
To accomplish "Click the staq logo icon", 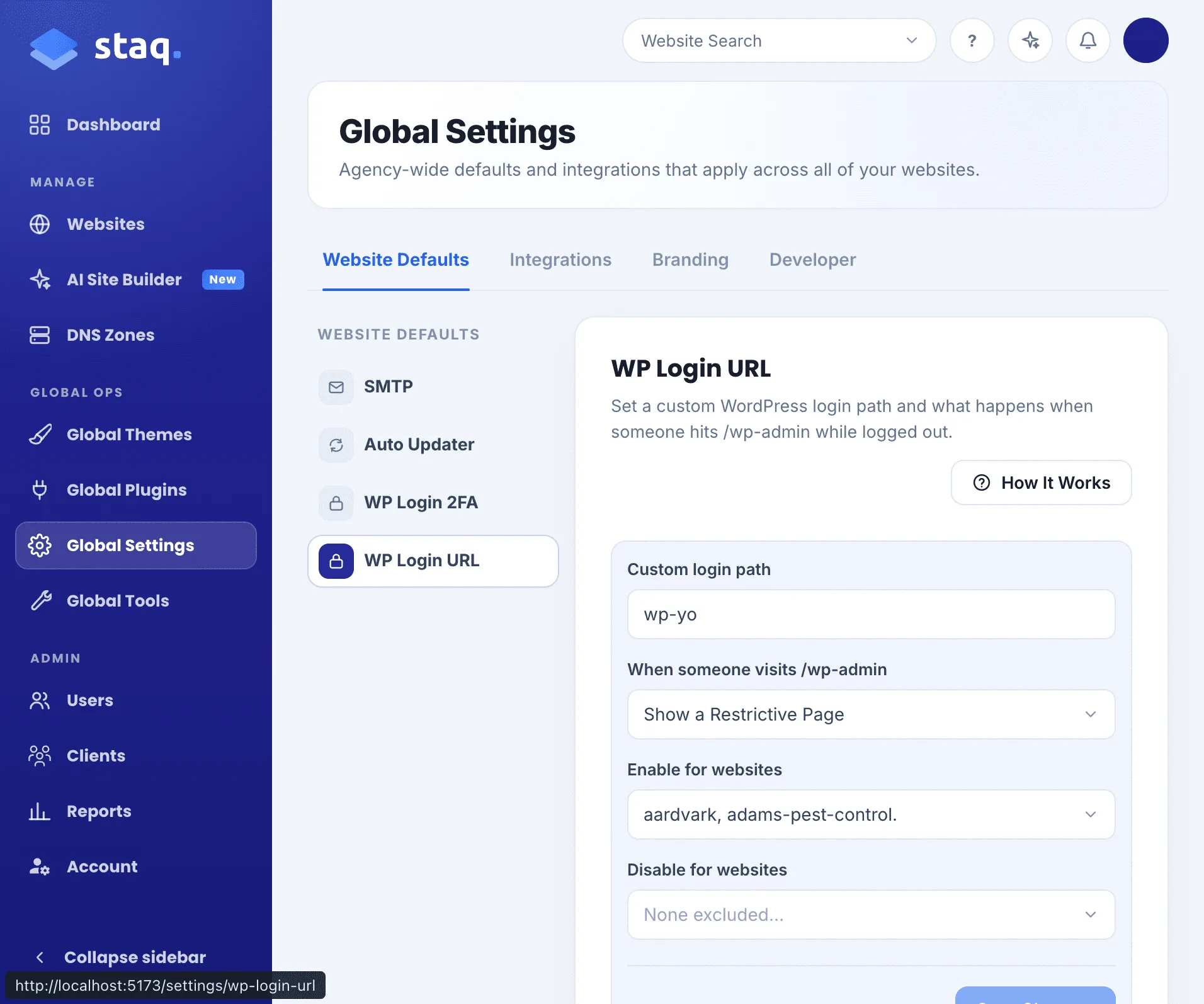I will (x=54, y=48).
